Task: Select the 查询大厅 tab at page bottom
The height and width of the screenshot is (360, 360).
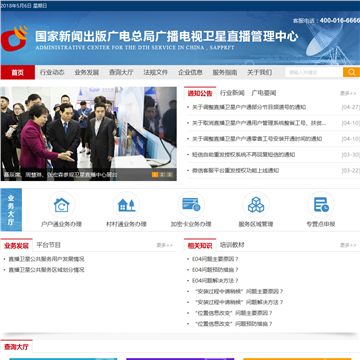Action: point(16,347)
